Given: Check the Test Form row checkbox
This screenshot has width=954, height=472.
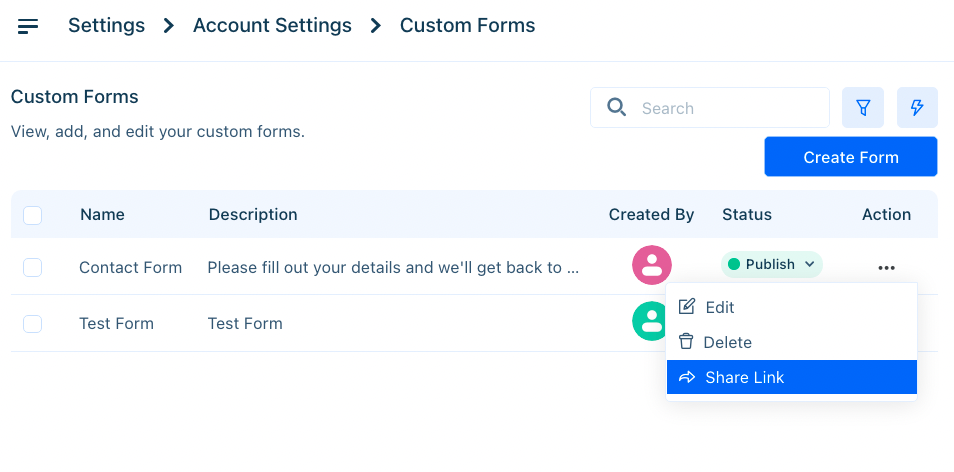Looking at the screenshot, I should click(x=32, y=324).
